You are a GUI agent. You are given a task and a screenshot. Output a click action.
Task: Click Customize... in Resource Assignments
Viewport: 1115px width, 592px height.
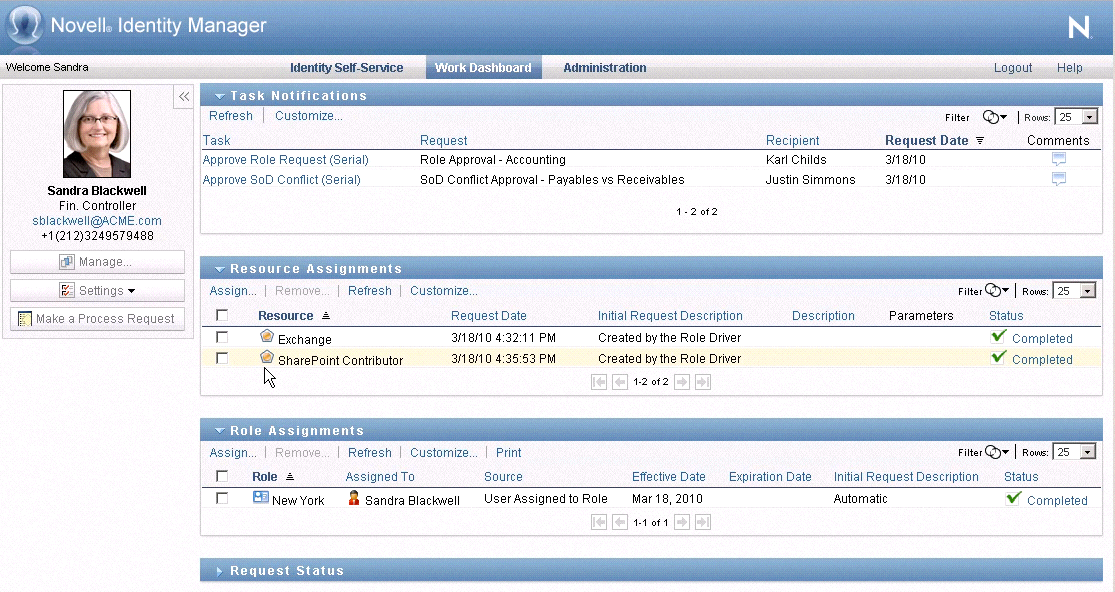(444, 291)
